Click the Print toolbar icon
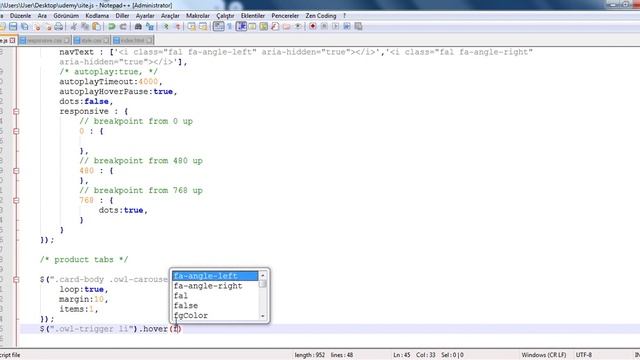Image resolution: width=640 pixels, height=360 pixels. tap(59, 27)
